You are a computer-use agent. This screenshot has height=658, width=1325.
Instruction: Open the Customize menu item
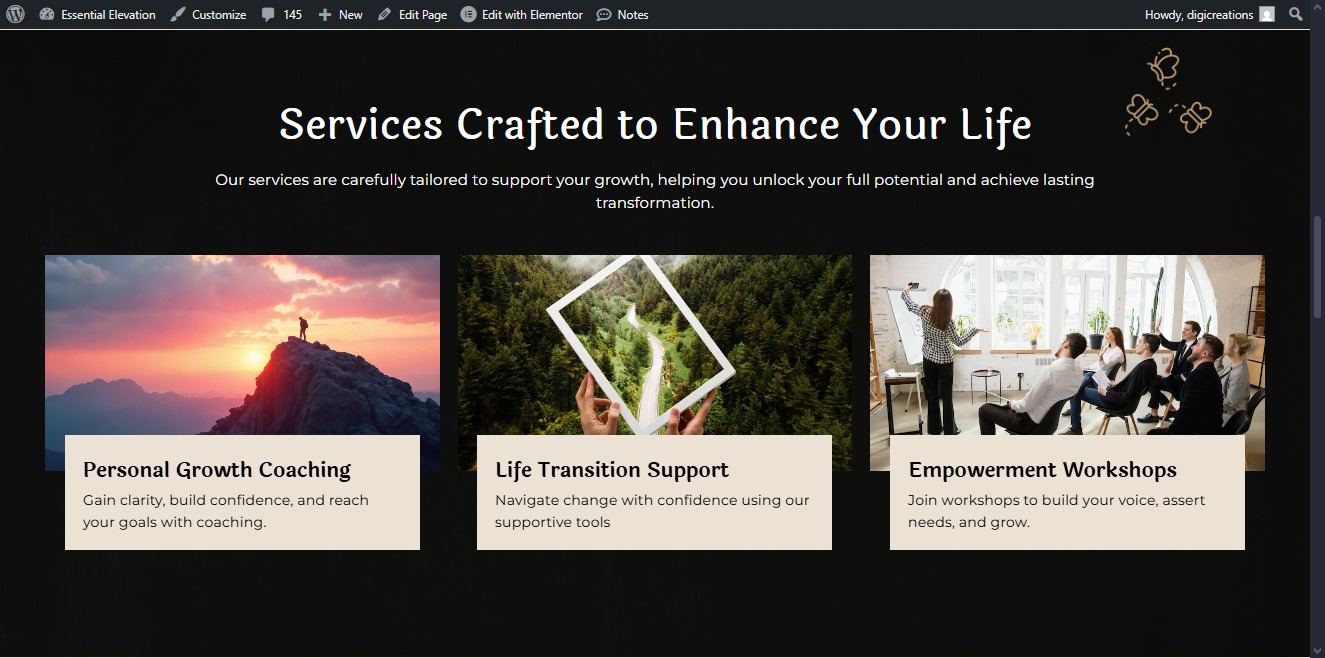click(208, 14)
